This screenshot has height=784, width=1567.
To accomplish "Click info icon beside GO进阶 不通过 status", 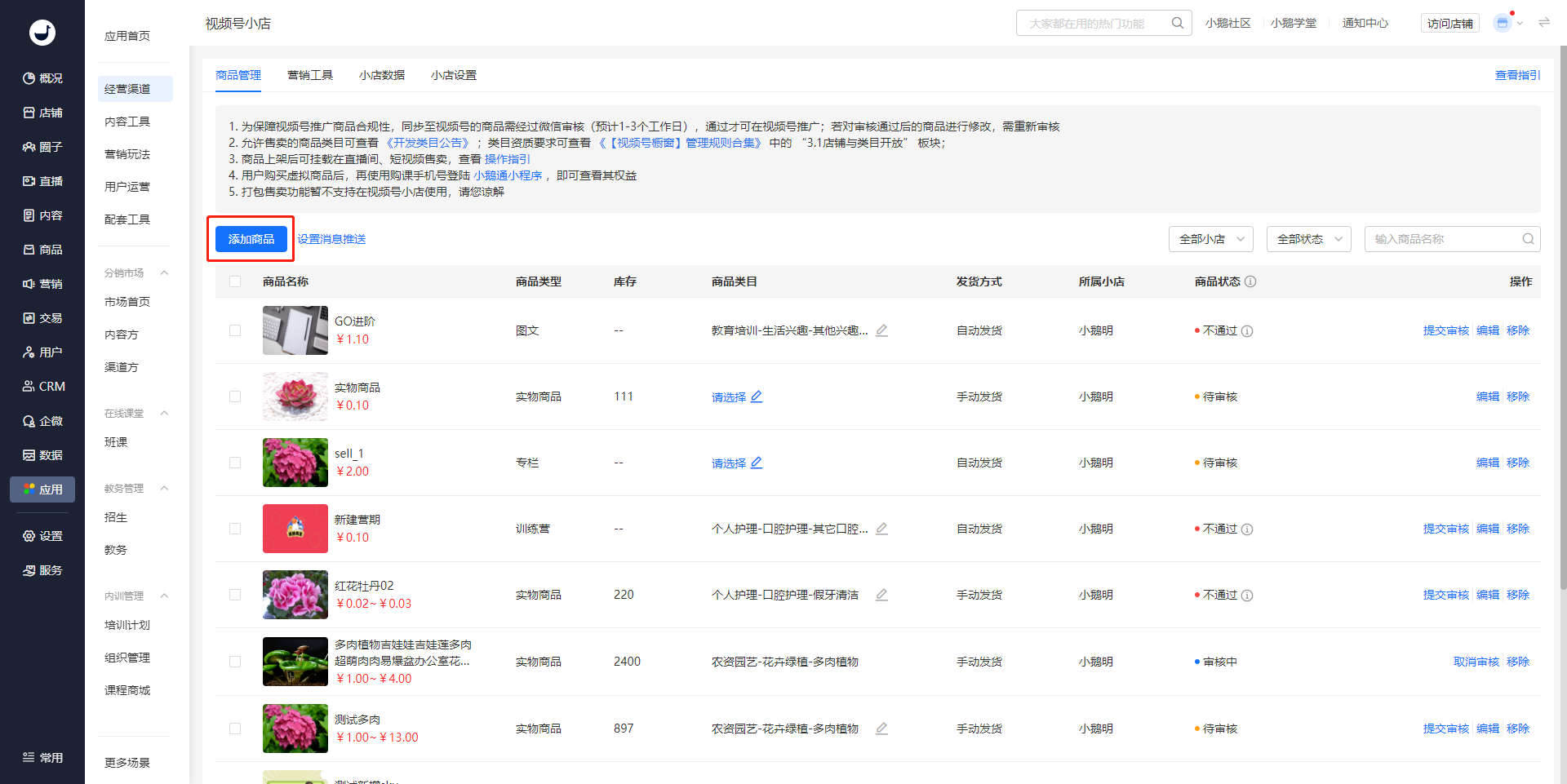I will (x=1247, y=331).
